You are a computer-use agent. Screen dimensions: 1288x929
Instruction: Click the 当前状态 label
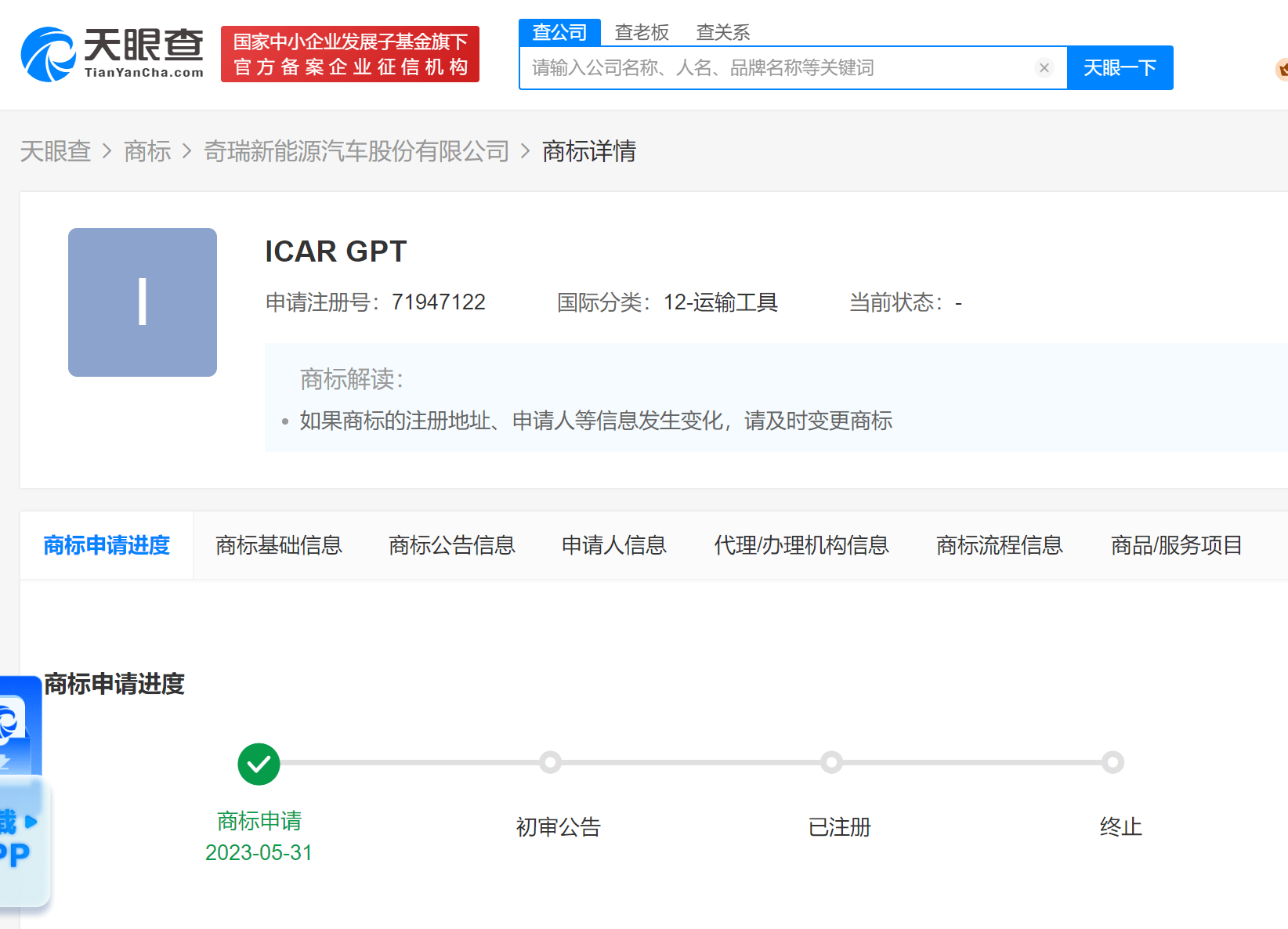[x=895, y=302]
